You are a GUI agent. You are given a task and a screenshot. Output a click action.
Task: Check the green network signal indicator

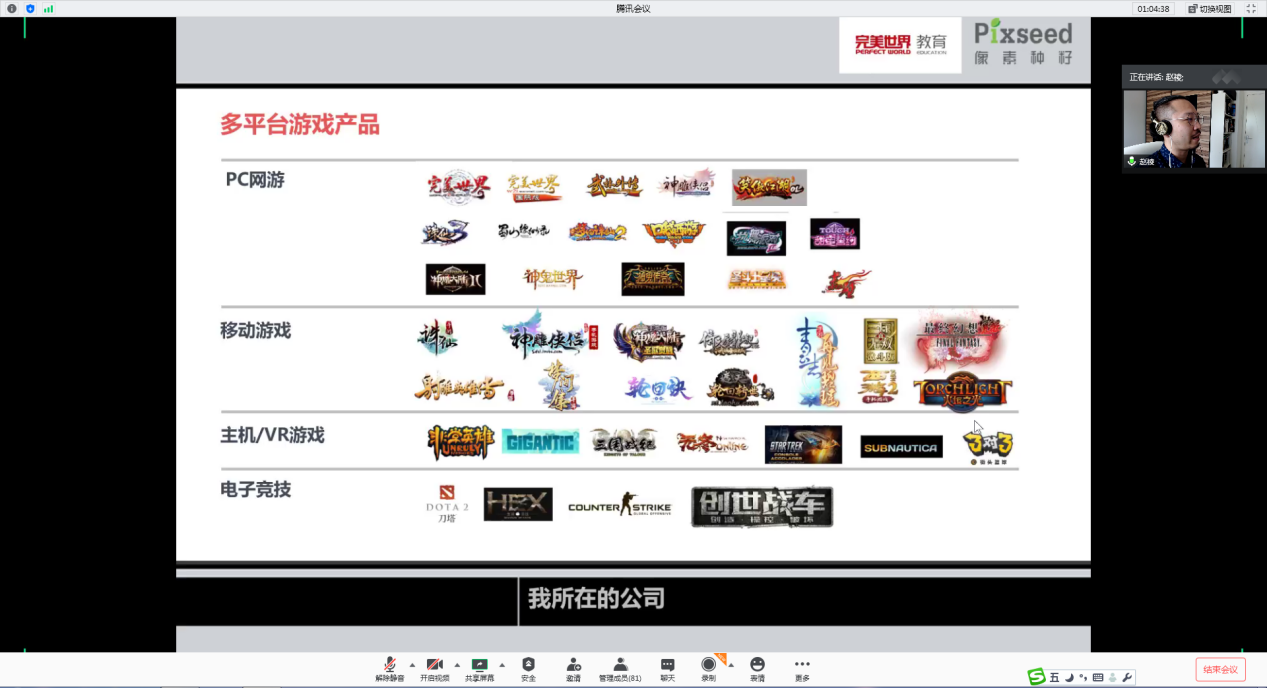pos(48,8)
